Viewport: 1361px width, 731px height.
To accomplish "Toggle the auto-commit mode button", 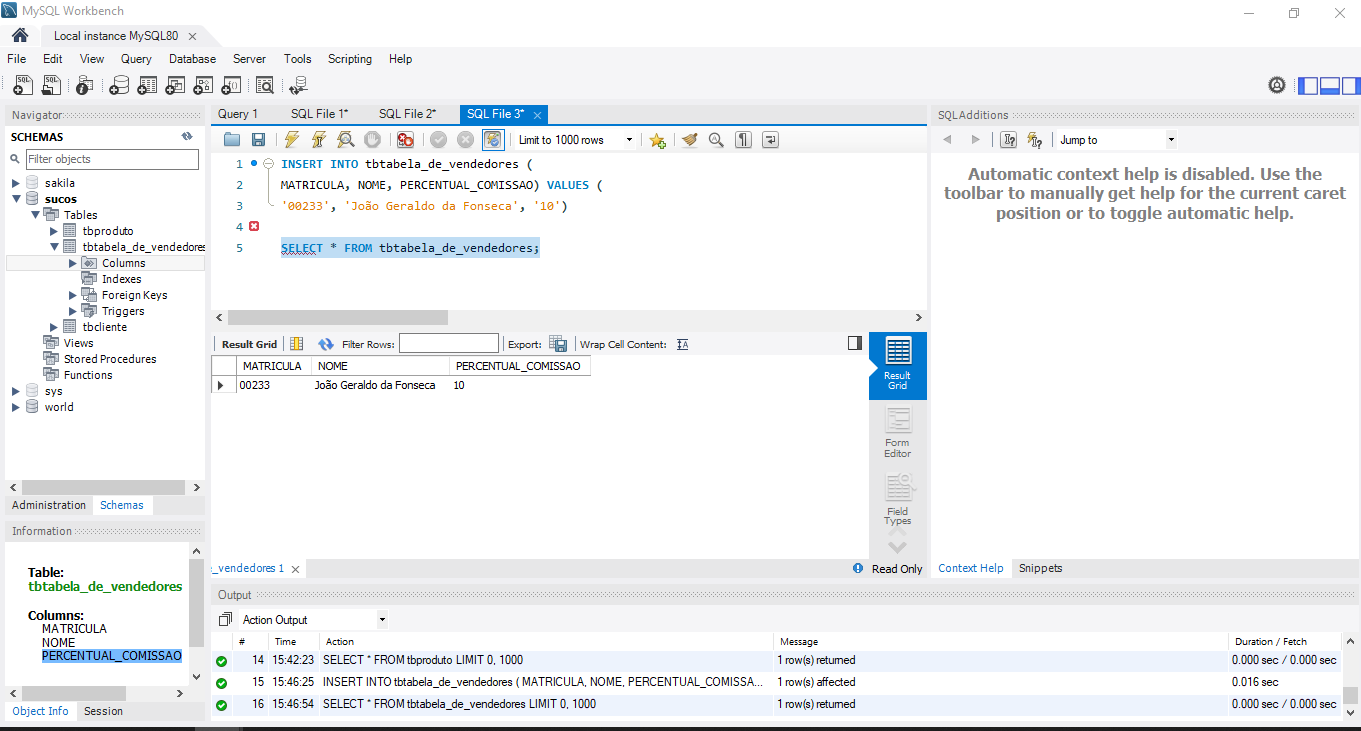I will coord(492,140).
